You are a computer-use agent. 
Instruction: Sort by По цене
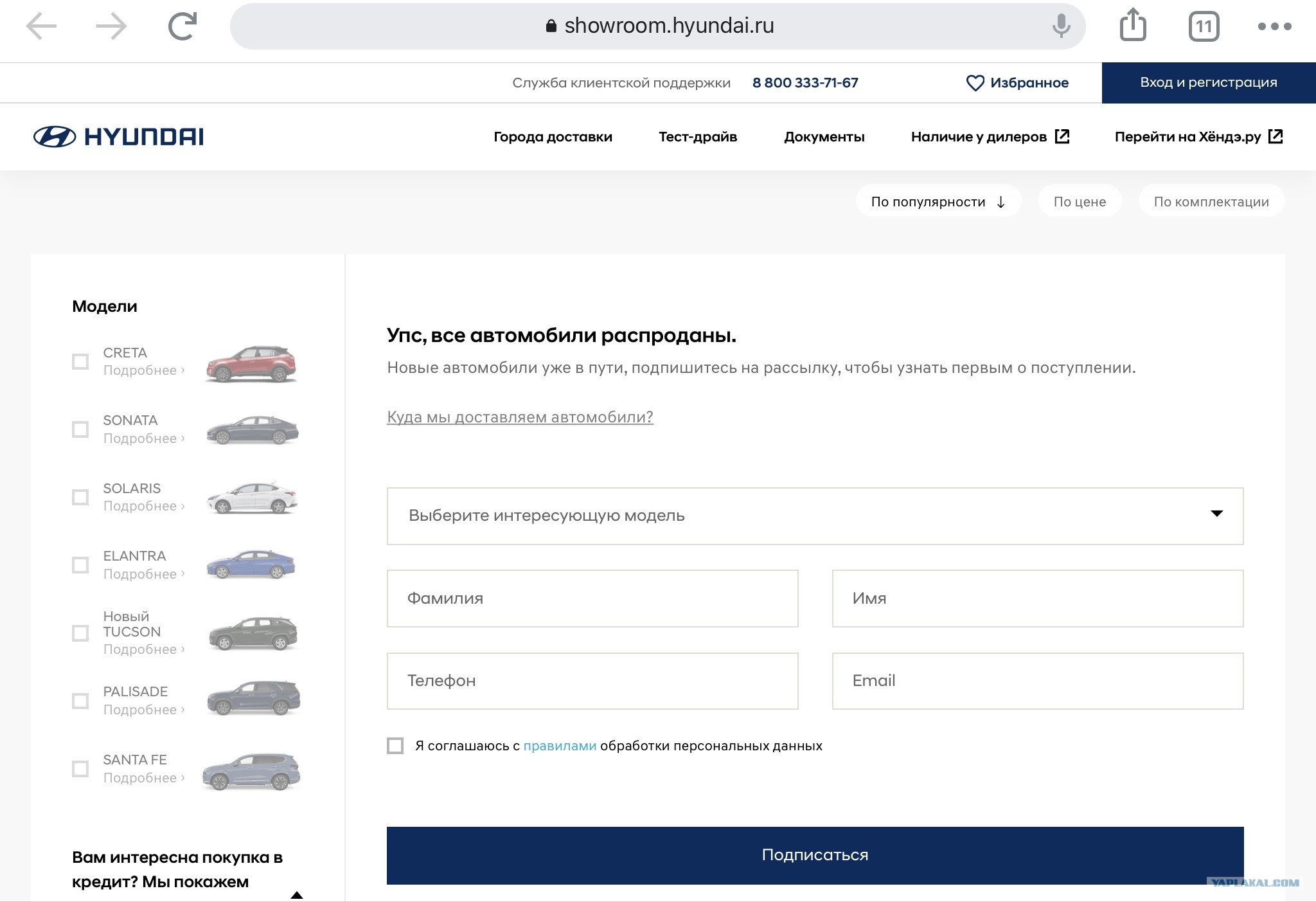tap(1080, 202)
